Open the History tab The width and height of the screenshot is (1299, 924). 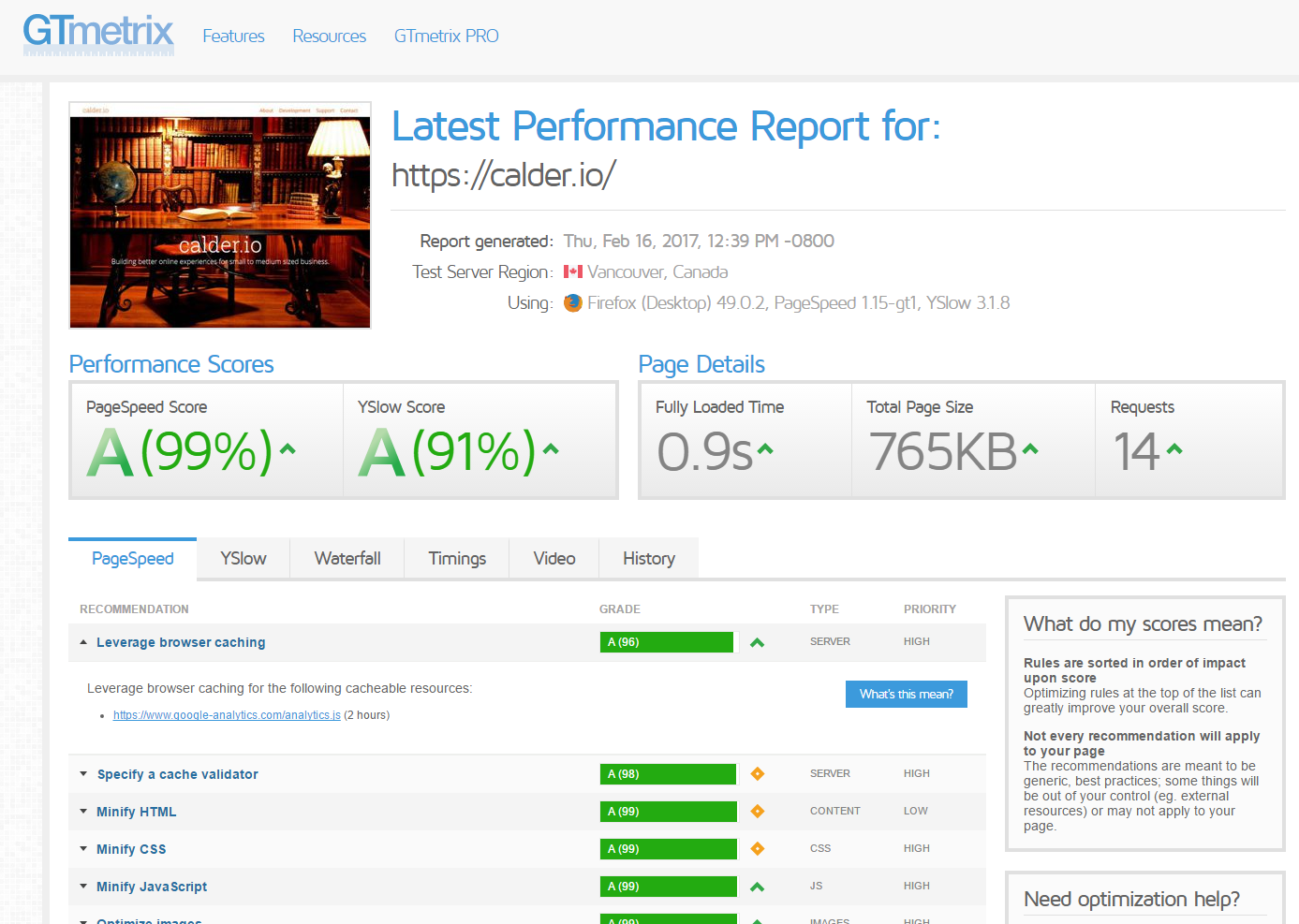649,559
